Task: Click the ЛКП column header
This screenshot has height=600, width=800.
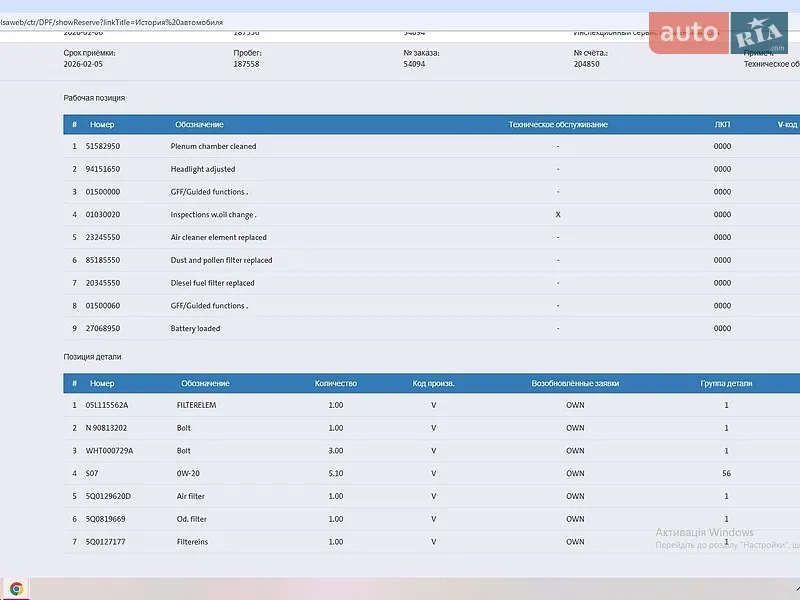Action: (722, 124)
